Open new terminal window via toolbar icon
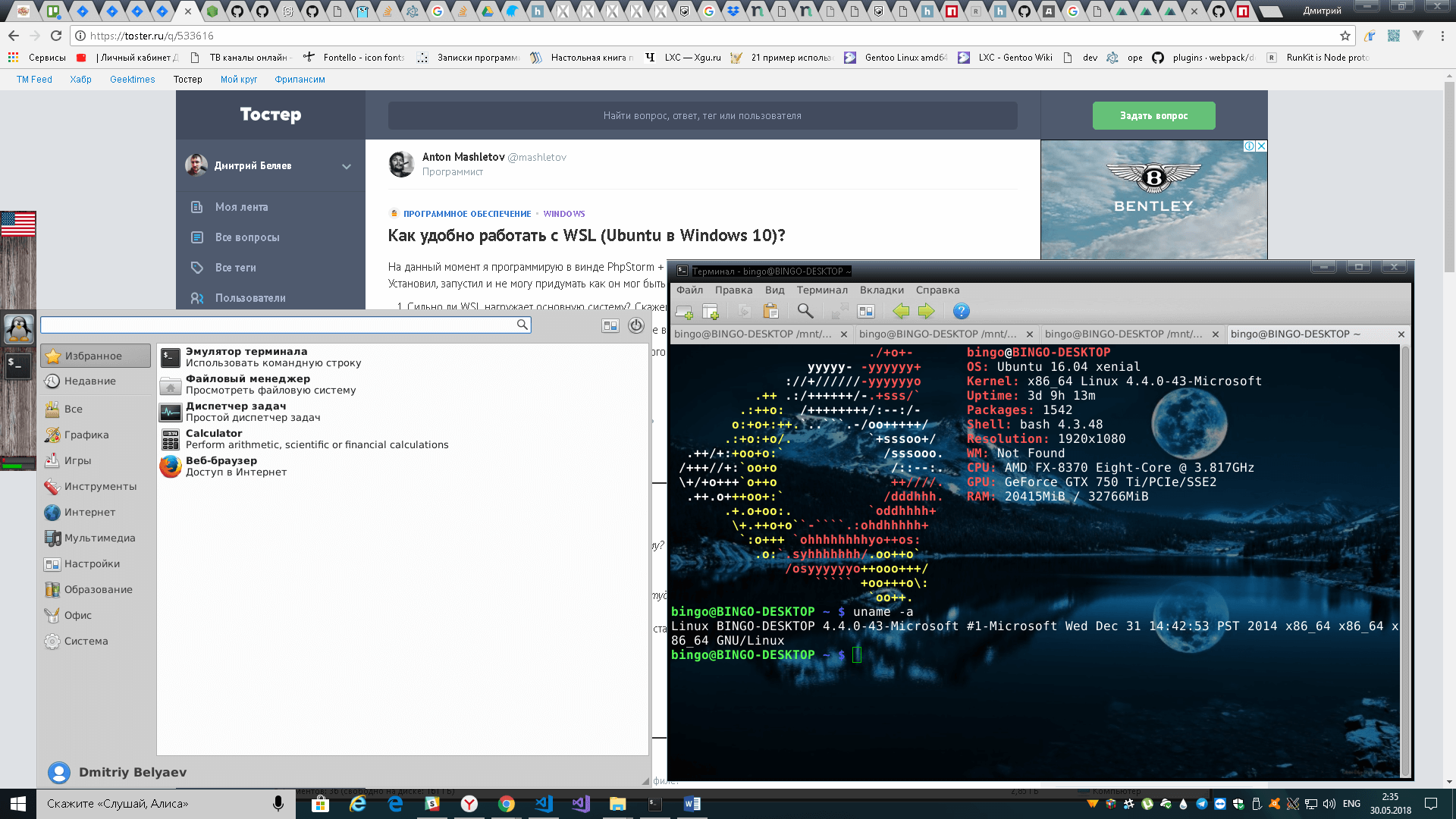Viewport: 1456px width, 819px height. tap(711, 311)
